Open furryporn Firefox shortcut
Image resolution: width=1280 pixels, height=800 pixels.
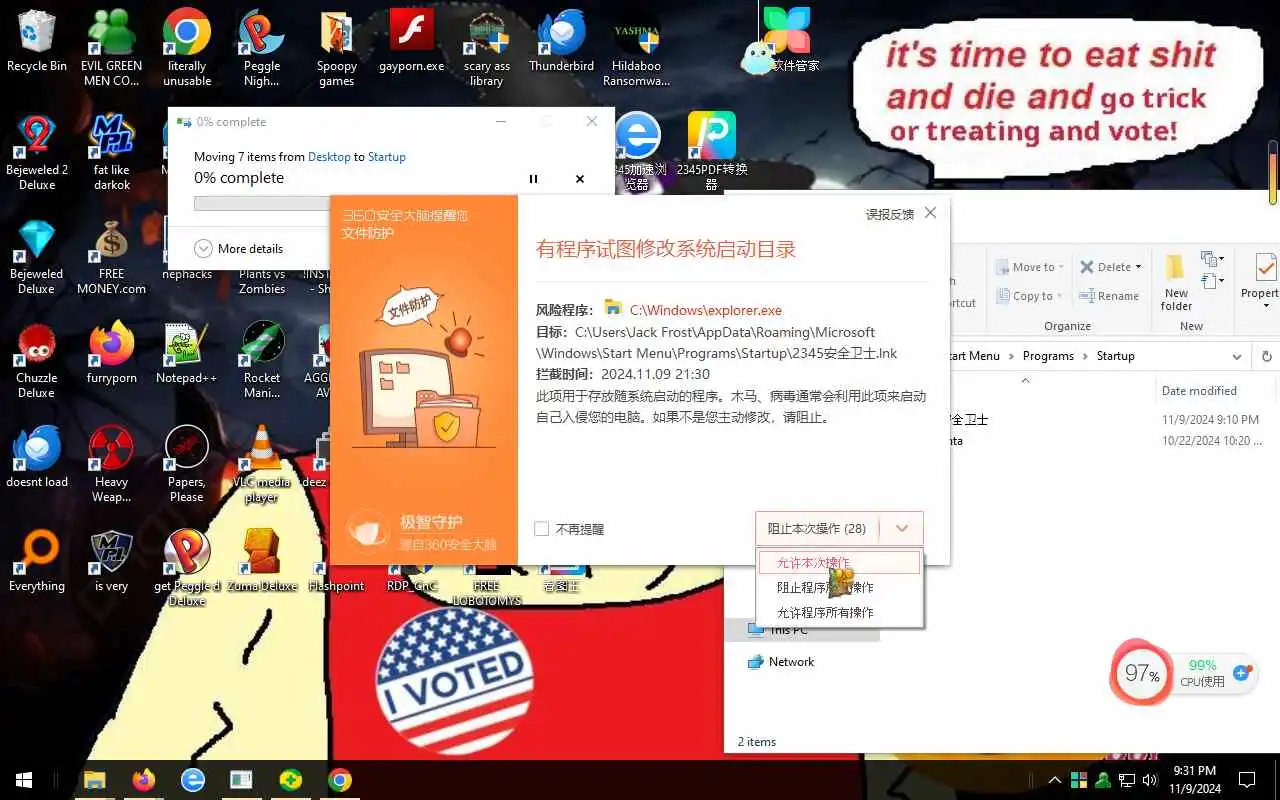(112, 352)
